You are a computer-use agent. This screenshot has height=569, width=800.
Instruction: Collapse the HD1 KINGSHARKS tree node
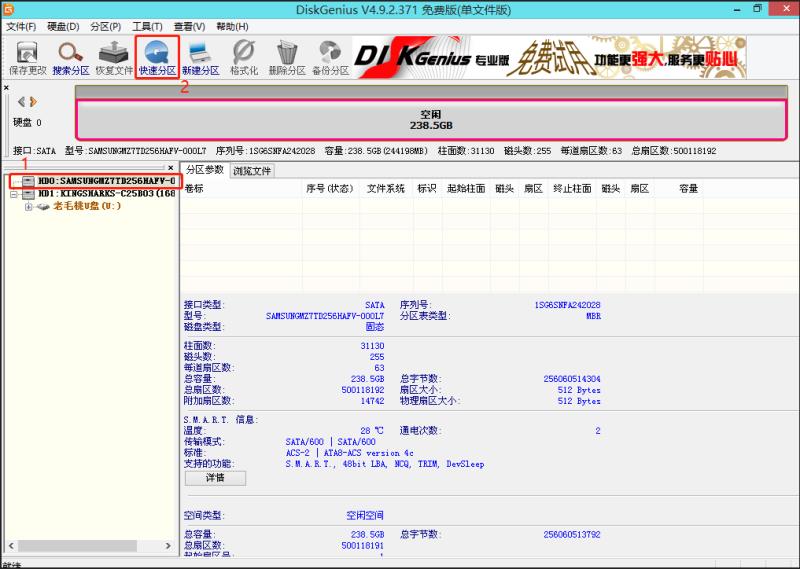click(x=14, y=194)
